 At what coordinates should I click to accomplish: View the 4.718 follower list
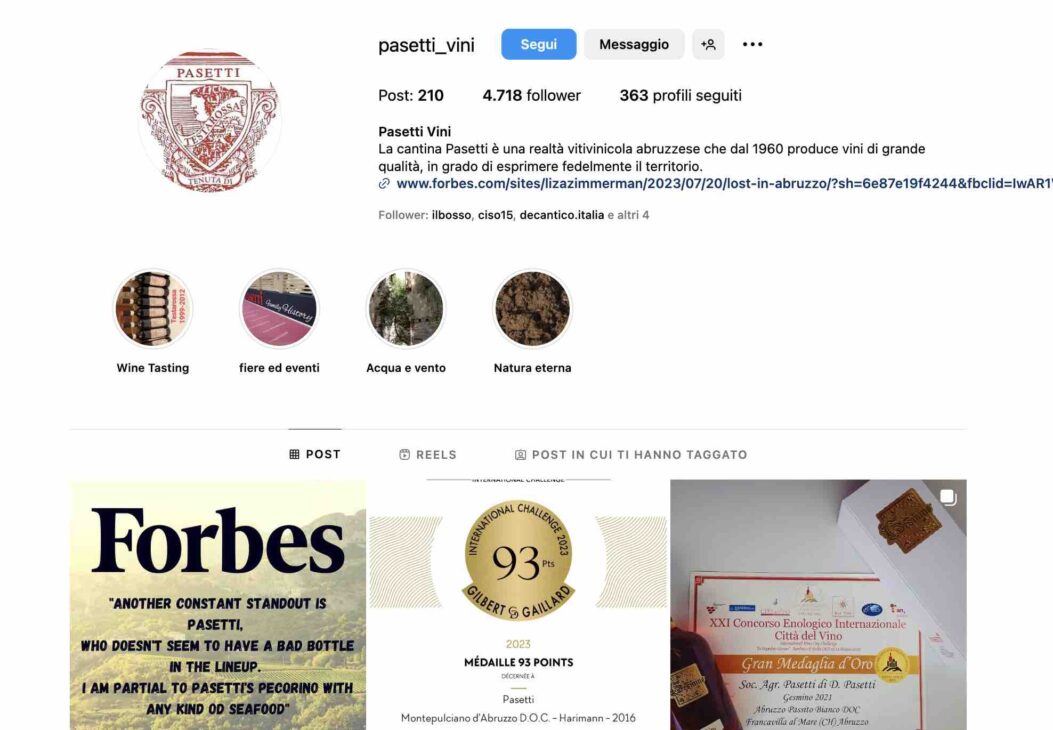(x=531, y=95)
